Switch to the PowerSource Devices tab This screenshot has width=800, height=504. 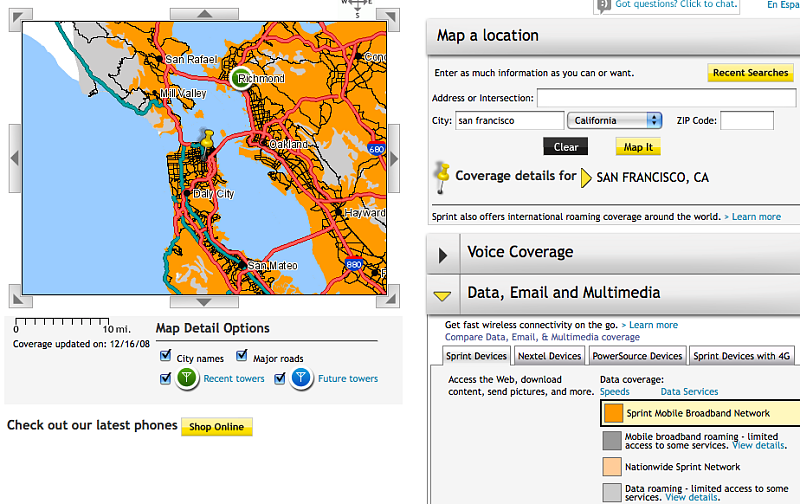point(637,356)
